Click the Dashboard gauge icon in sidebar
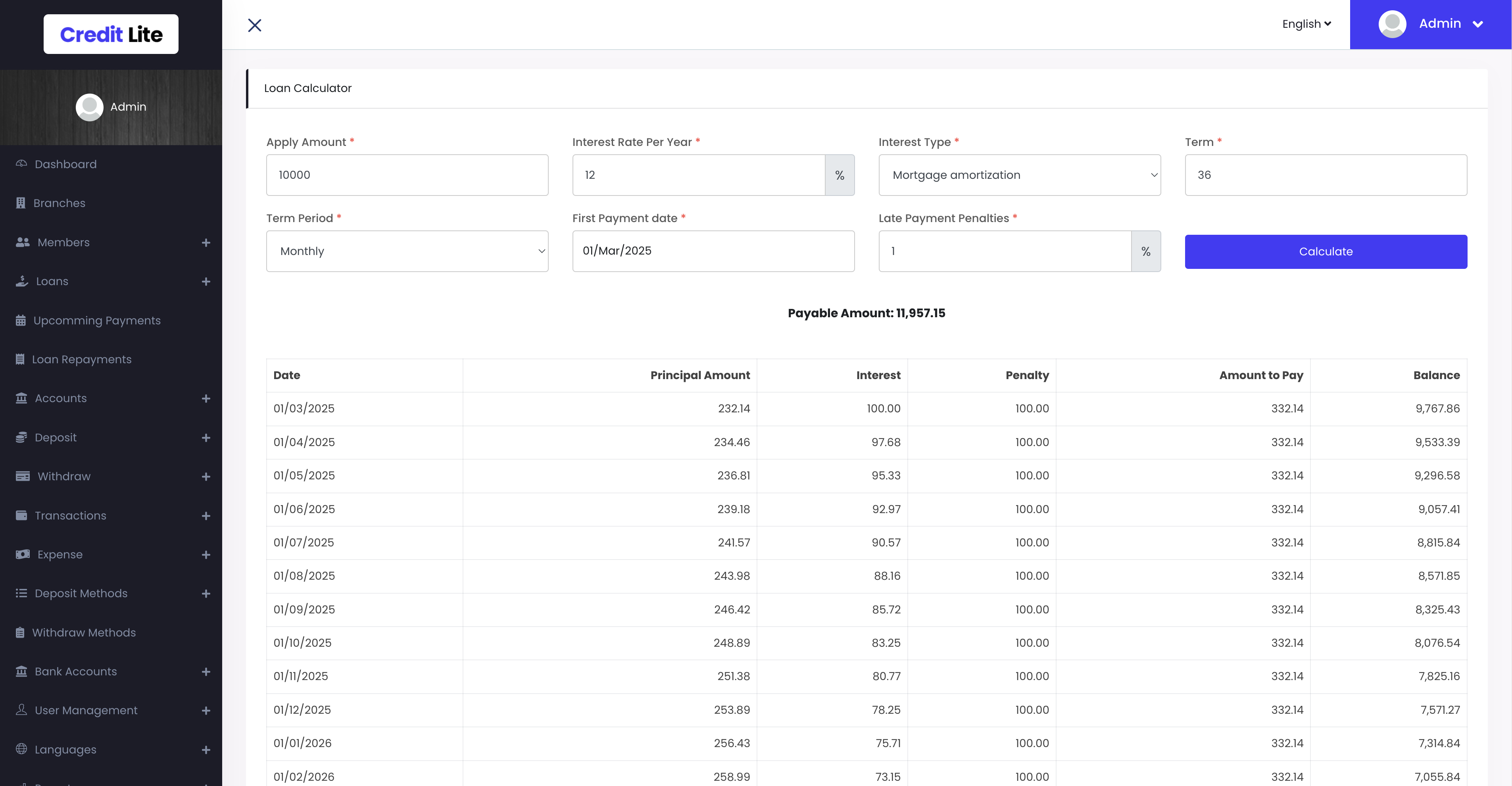The image size is (1512, 786). 21,164
